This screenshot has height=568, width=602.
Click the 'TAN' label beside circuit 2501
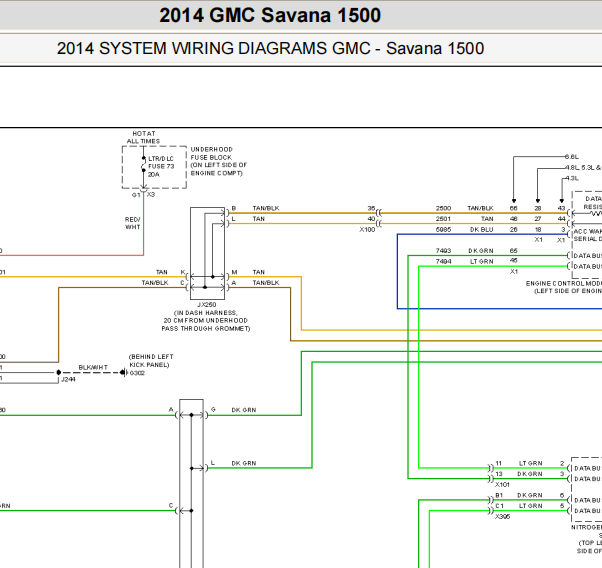[487, 219]
